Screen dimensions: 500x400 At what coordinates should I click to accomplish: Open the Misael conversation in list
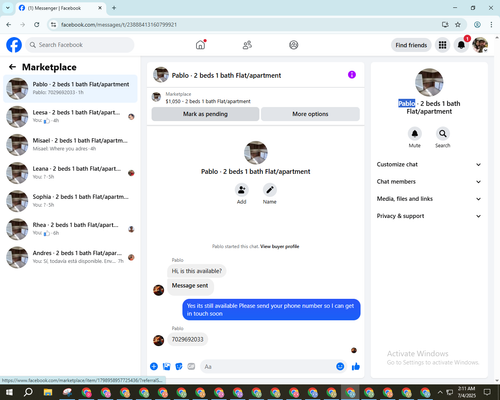coord(70,145)
